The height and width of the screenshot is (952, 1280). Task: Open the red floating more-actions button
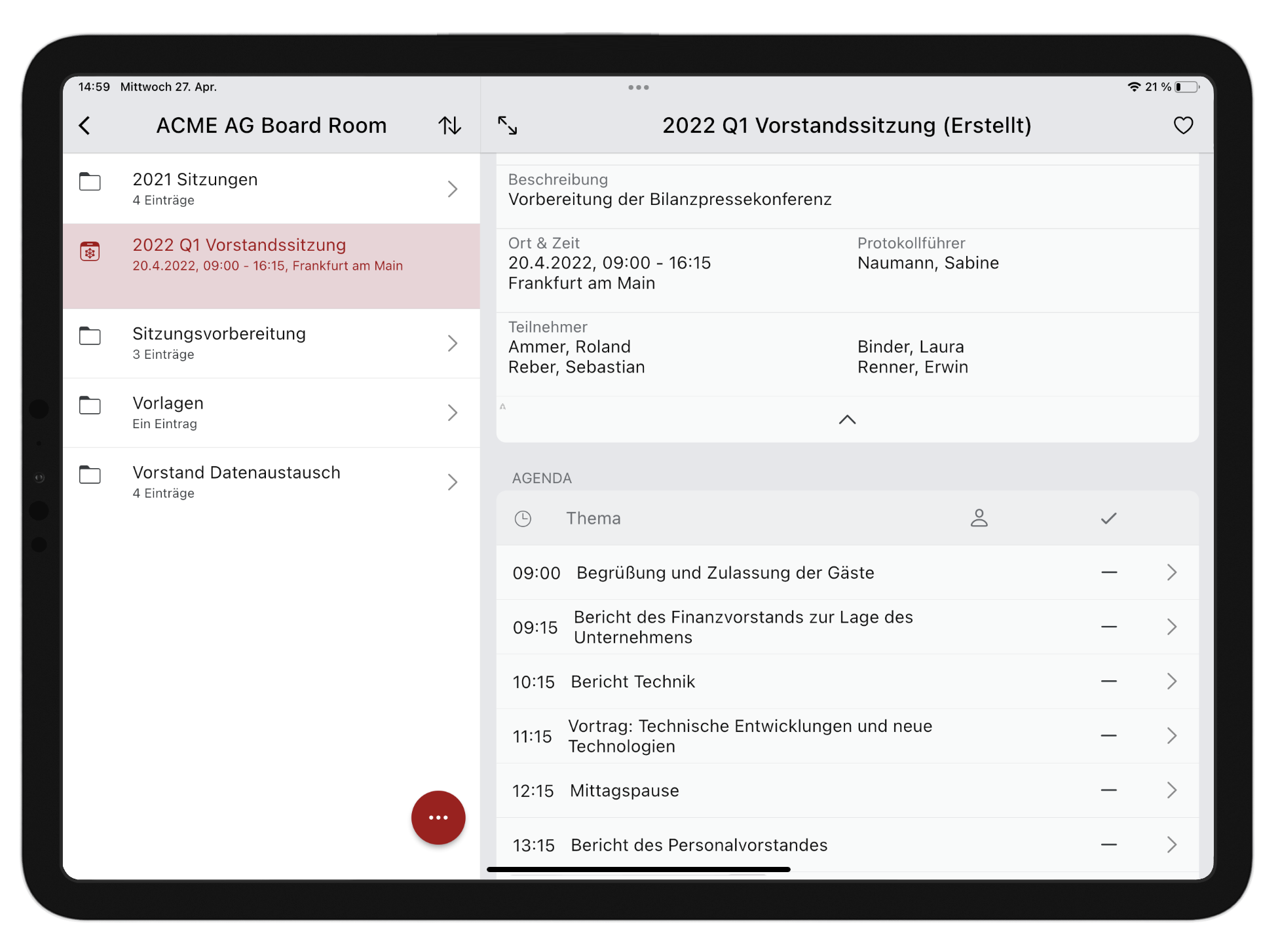pyautogui.click(x=438, y=817)
